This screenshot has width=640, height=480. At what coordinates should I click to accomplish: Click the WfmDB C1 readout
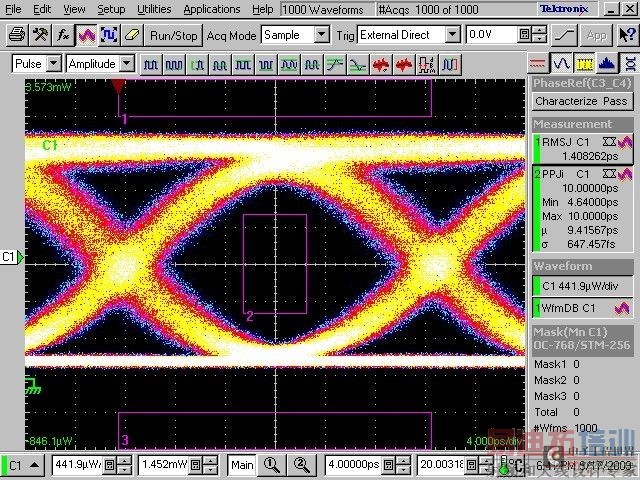pyautogui.click(x=583, y=308)
